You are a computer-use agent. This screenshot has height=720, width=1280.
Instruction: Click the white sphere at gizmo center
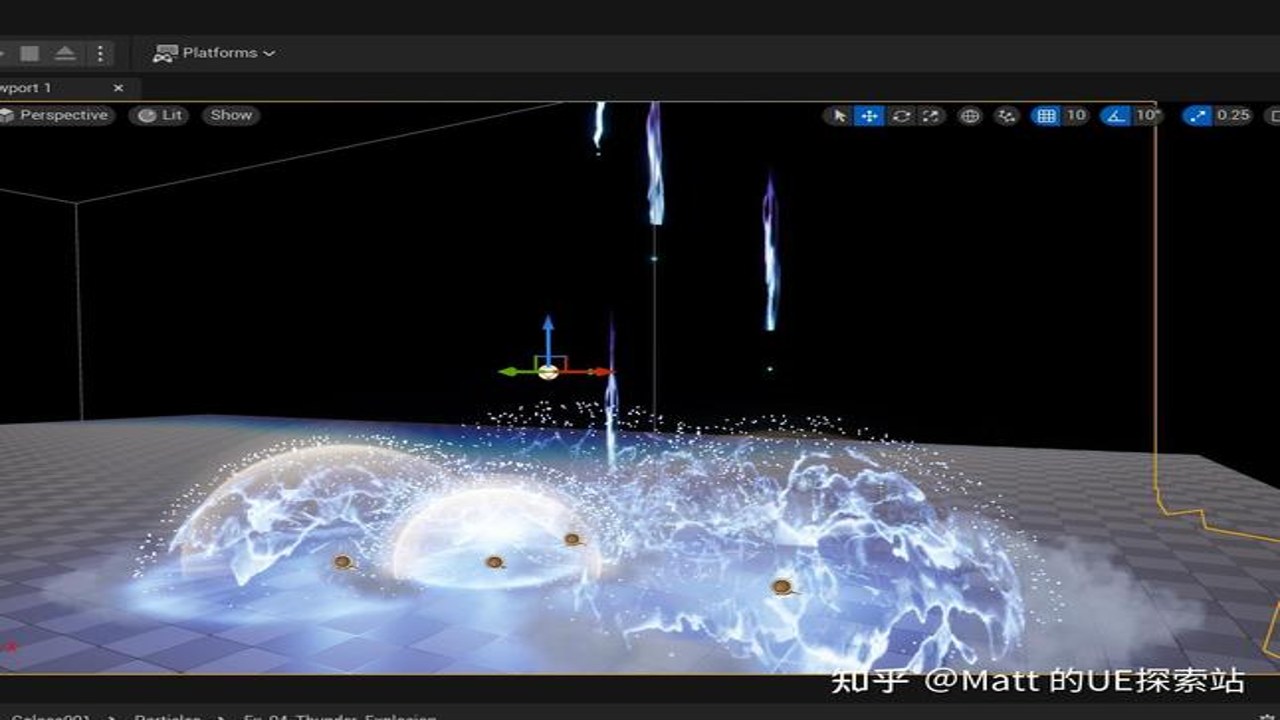click(x=548, y=372)
